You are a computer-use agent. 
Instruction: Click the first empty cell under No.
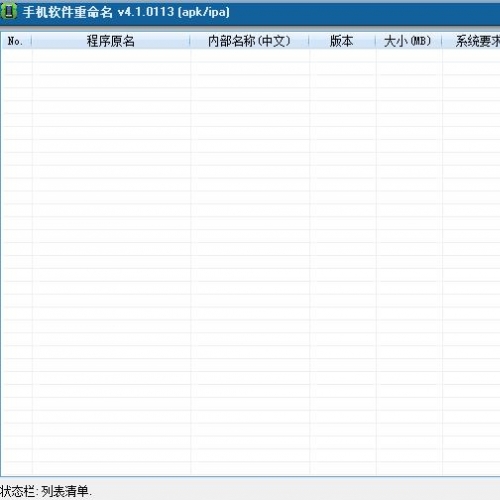tap(17, 56)
